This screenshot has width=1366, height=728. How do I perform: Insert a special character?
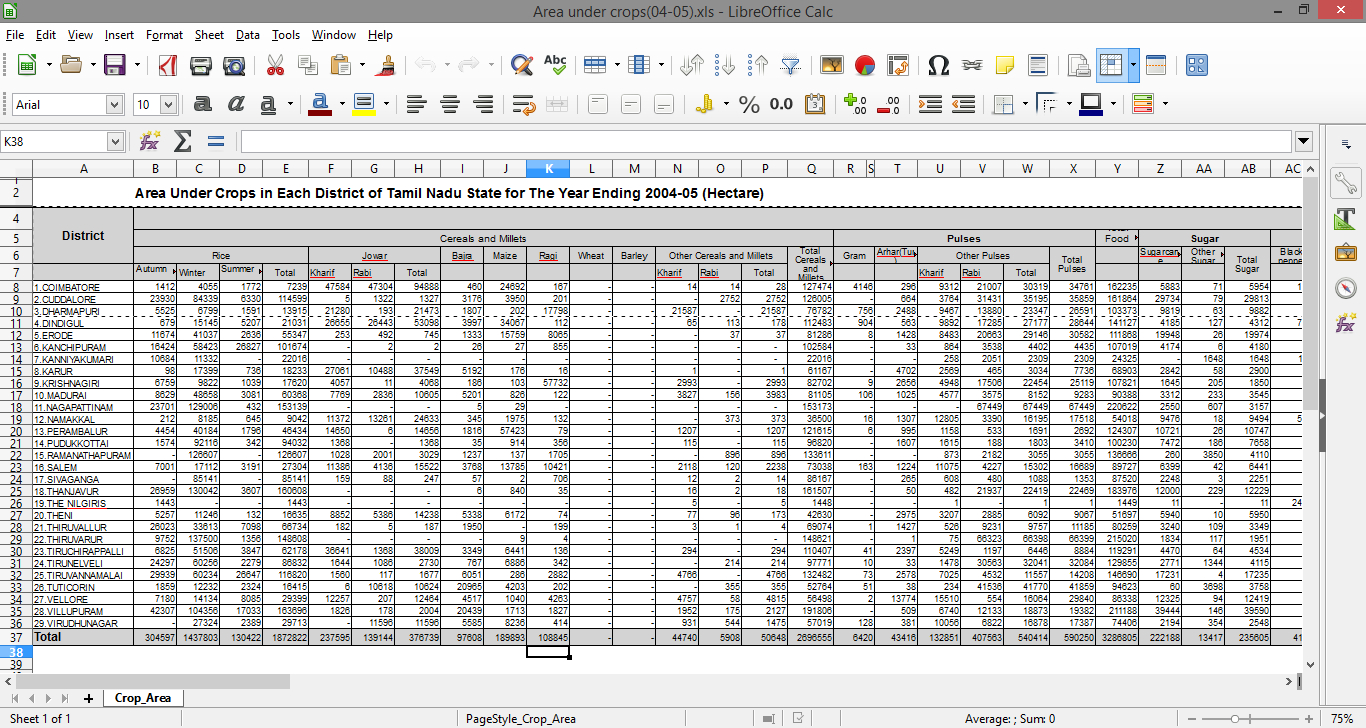point(938,65)
